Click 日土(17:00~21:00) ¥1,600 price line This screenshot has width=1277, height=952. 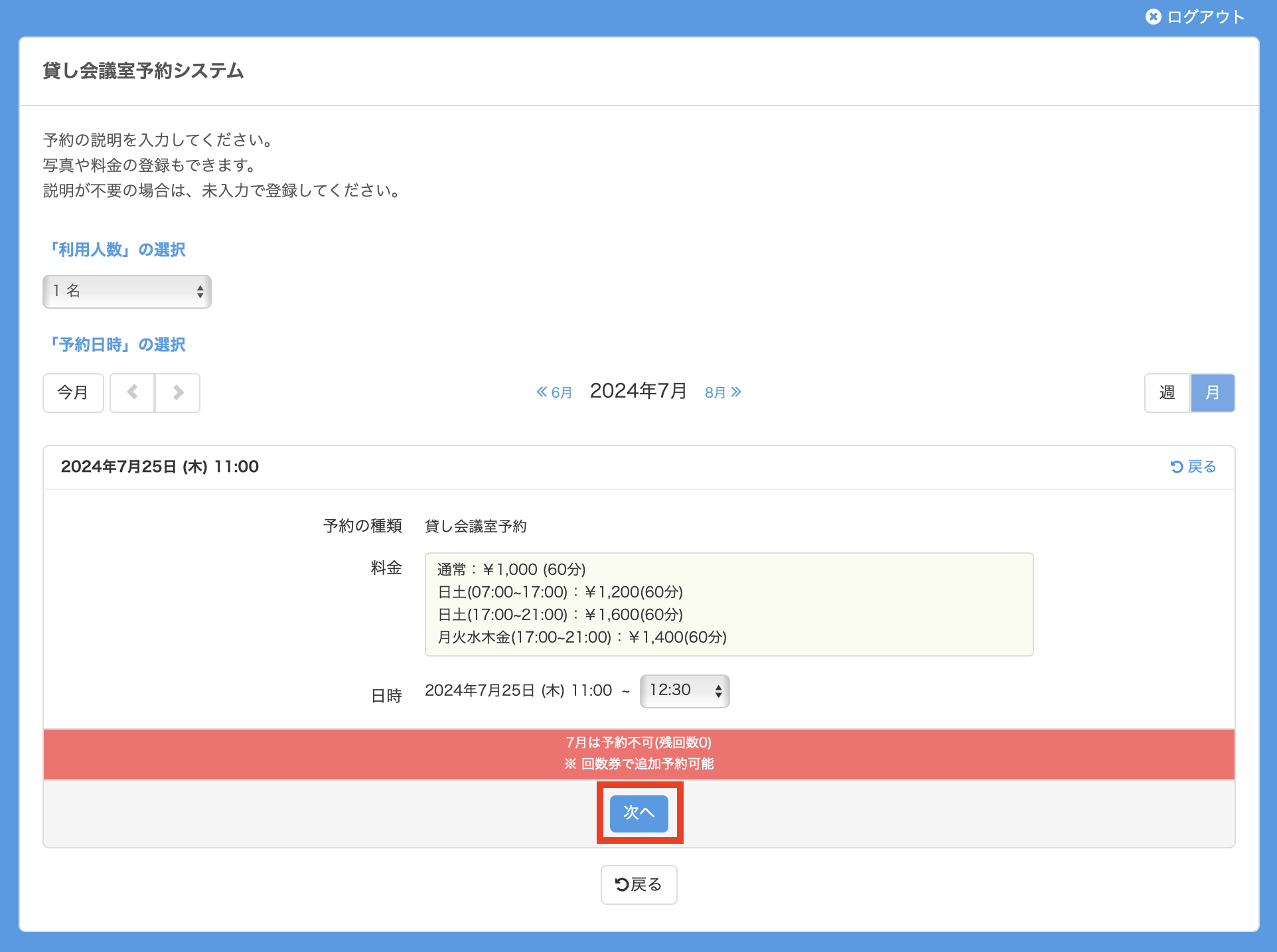(x=560, y=615)
